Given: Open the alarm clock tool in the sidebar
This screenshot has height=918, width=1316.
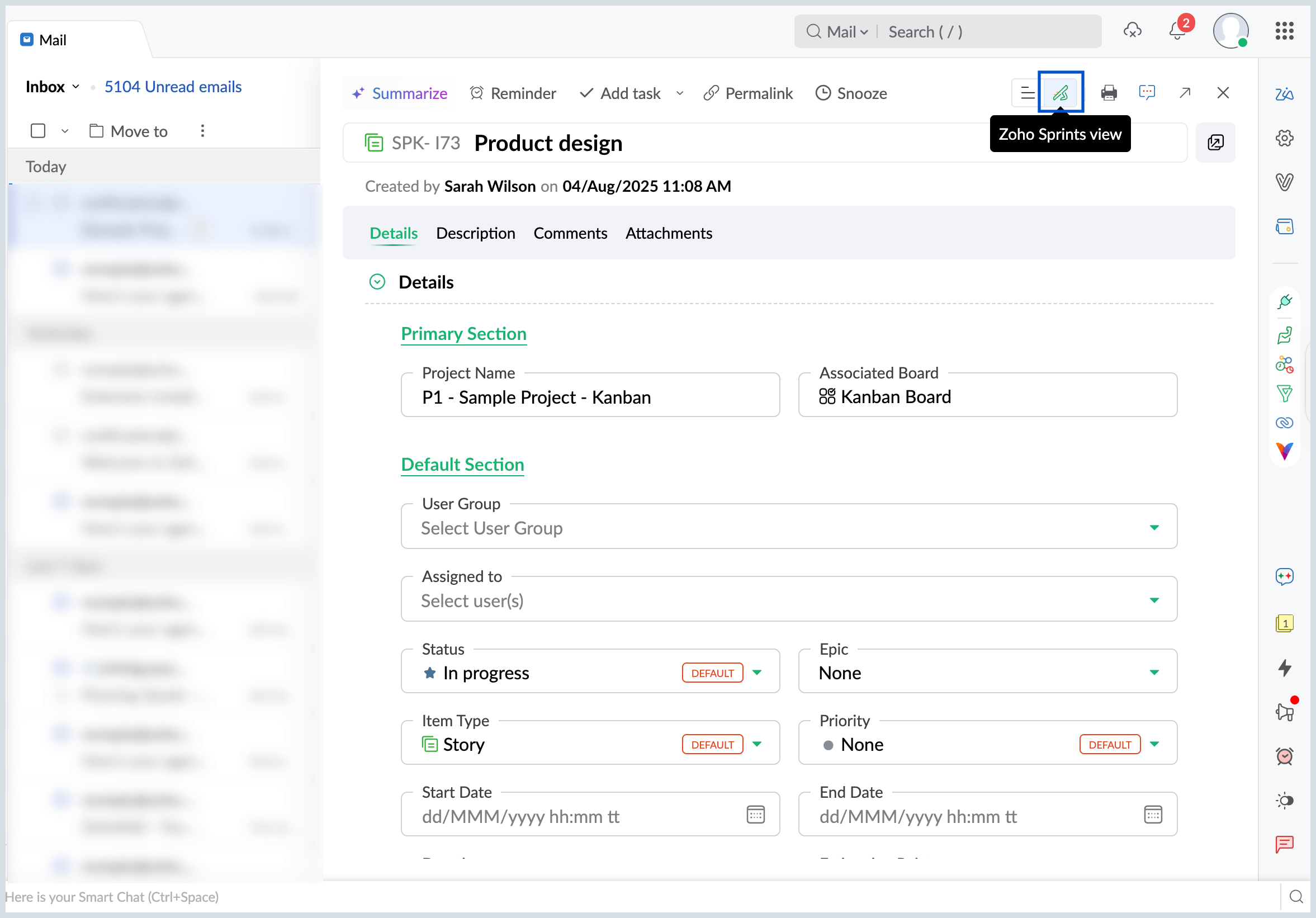Looking at the screenshot, I should [x=1285, y=756].
